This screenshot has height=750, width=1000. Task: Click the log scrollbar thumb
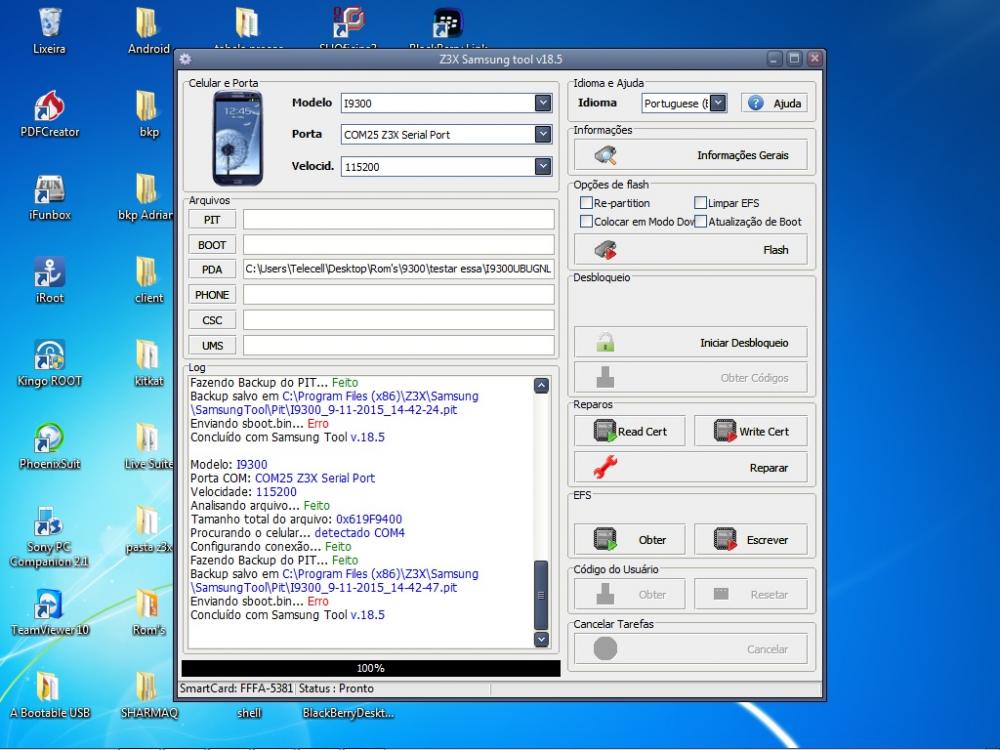pos(541,595)
